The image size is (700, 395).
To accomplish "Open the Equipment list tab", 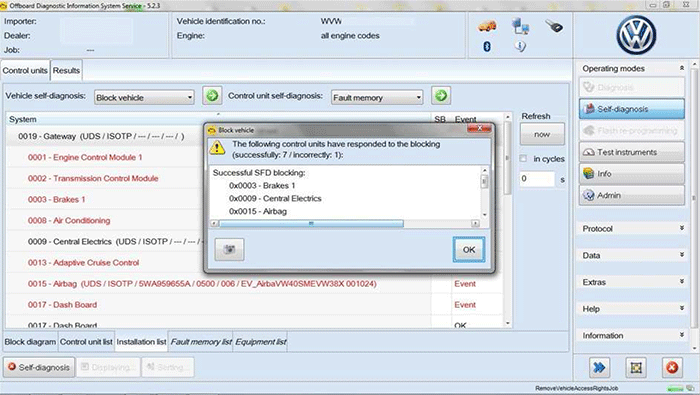I will coord(261,342).
